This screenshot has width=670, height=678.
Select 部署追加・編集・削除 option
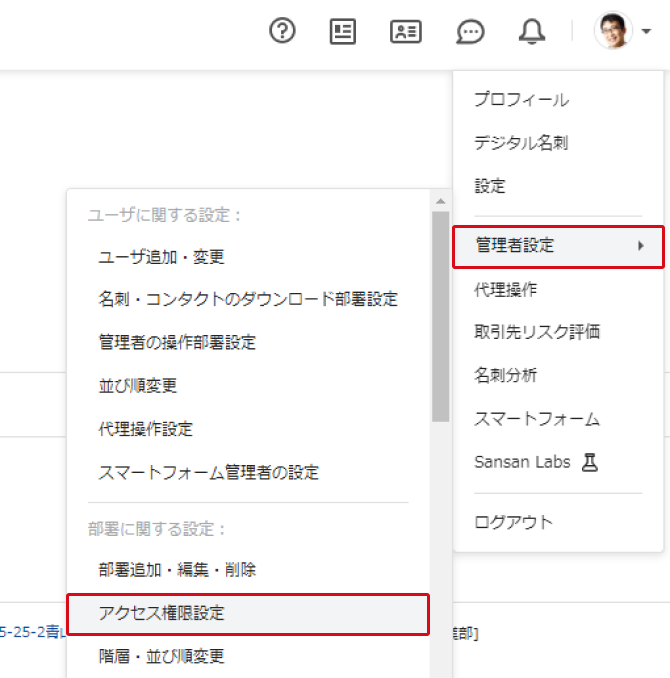(177, 570)
